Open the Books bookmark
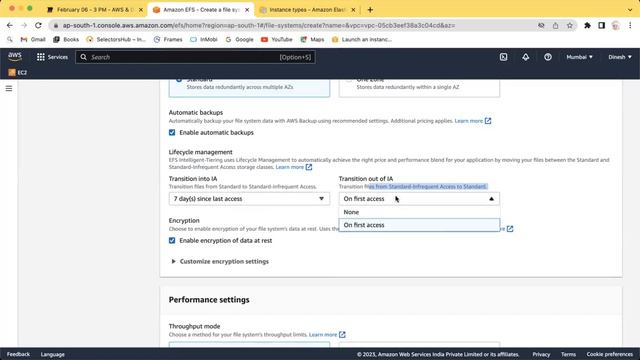The height and width of the screenshot is (360, 640). (66, 39)
